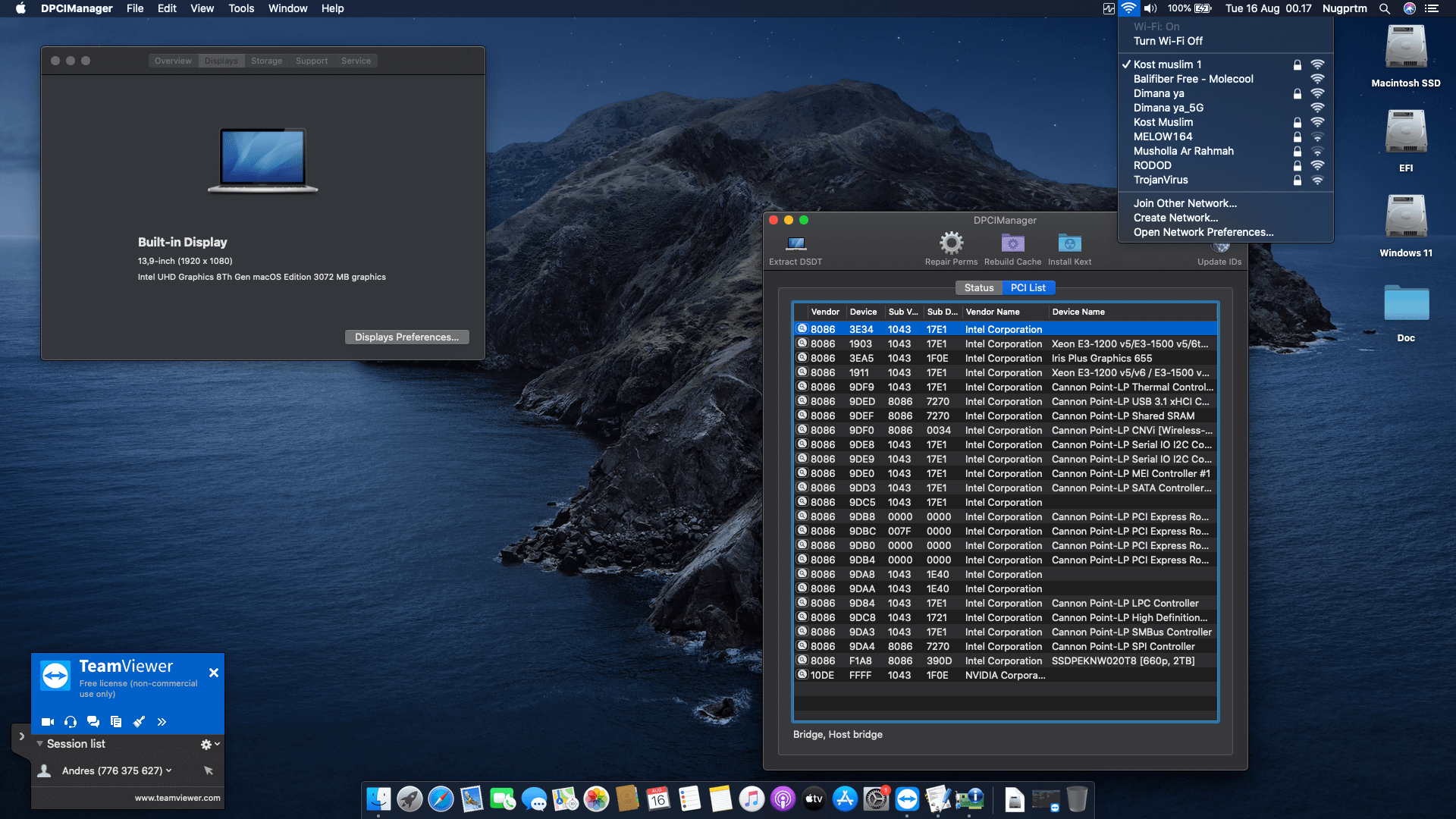
Task: Collapse TeamViewer panel with side arrow
Action: pyautogui.click(x=21, y=736)
